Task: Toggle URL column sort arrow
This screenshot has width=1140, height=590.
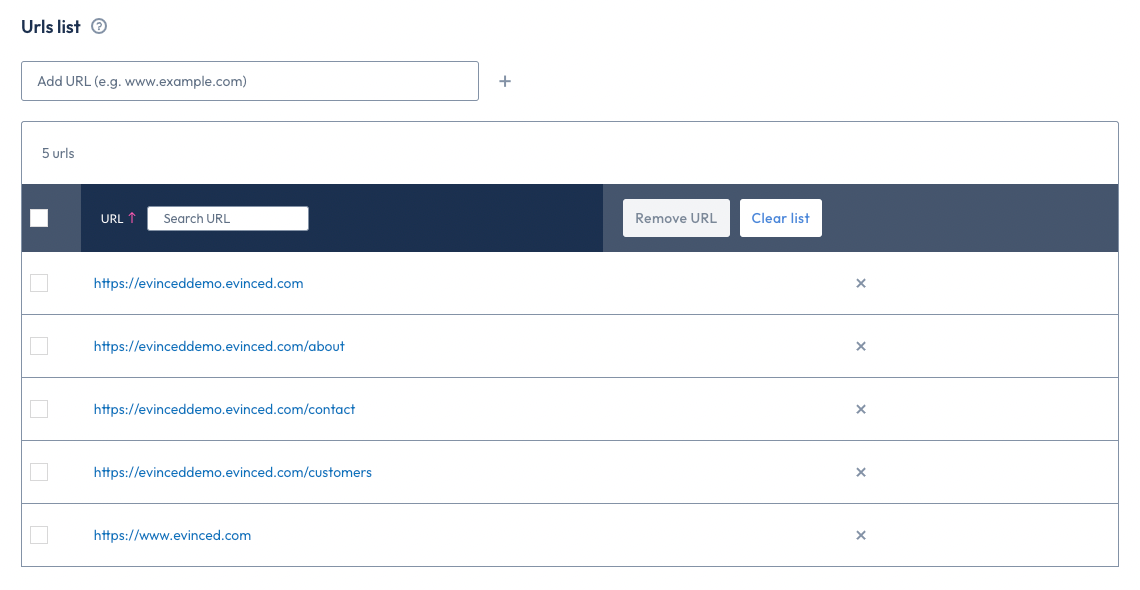Action: click(x=132, y=217)
